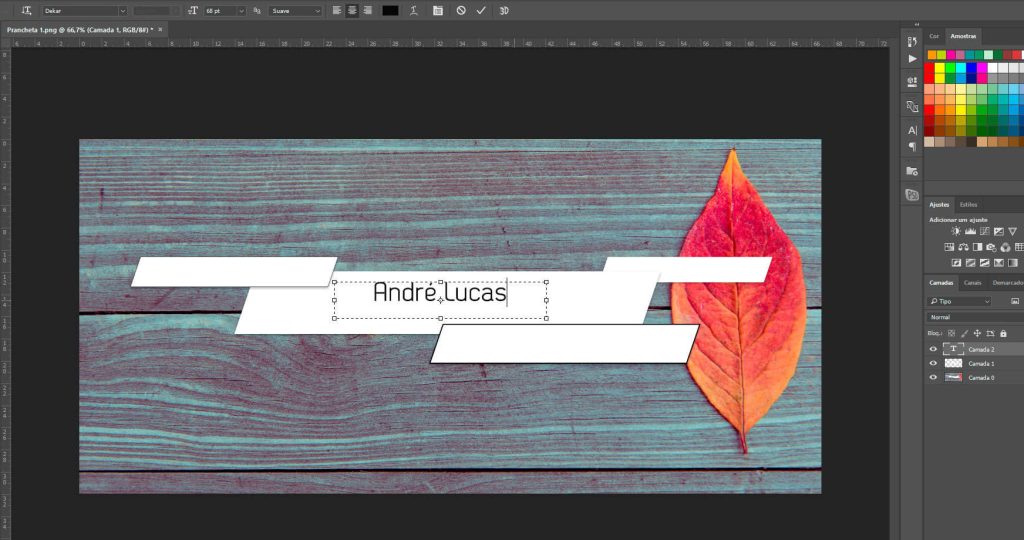Add a Gradient Map adjustment
1024x540 pixels.
[1012, 262]
